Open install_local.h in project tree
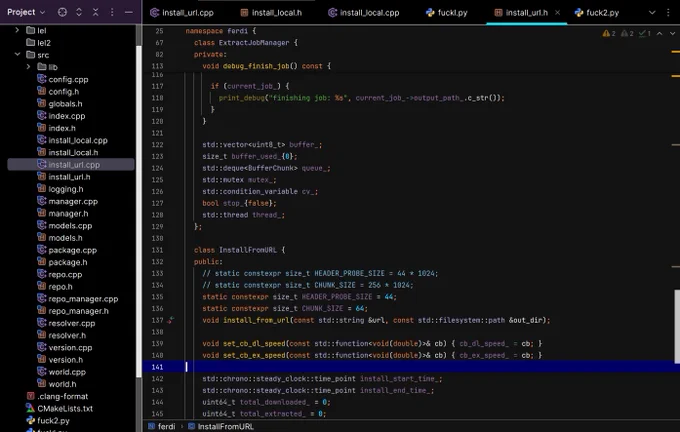 click(68, 152)
